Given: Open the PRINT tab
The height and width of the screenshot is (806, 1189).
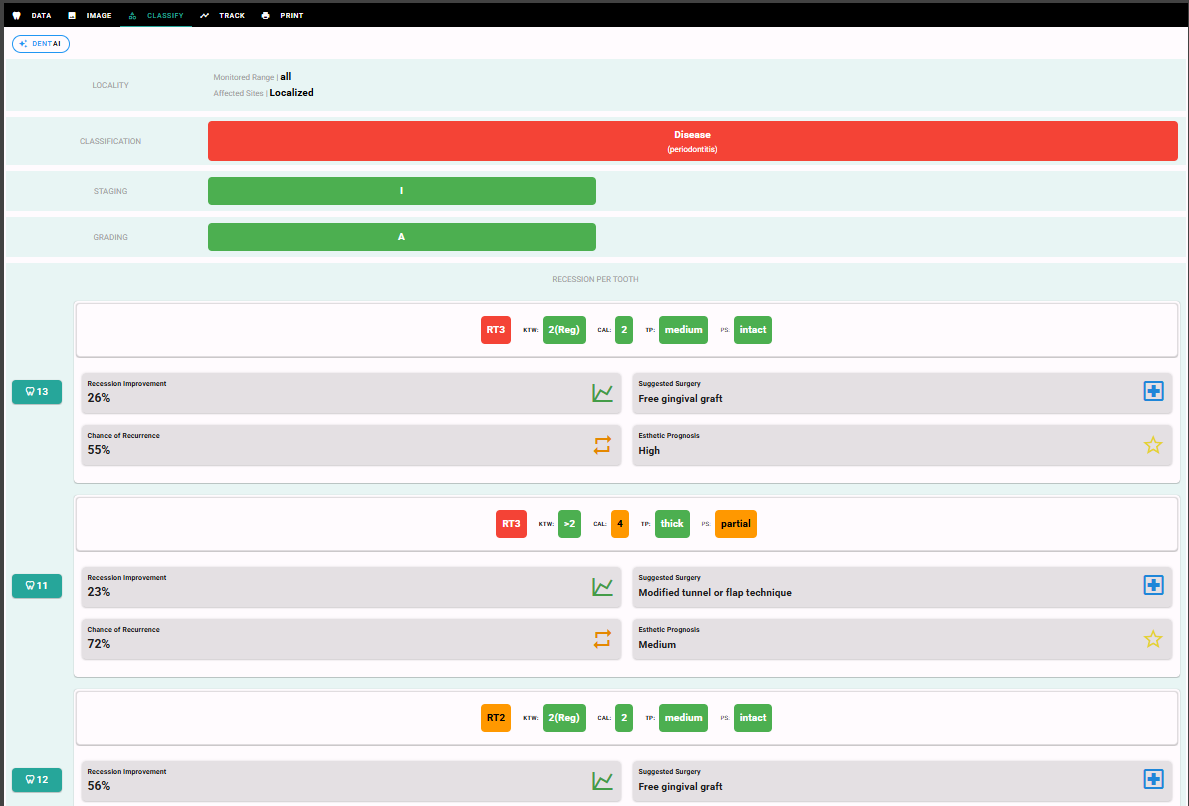Looking at the screenshot, I should 282,15.
